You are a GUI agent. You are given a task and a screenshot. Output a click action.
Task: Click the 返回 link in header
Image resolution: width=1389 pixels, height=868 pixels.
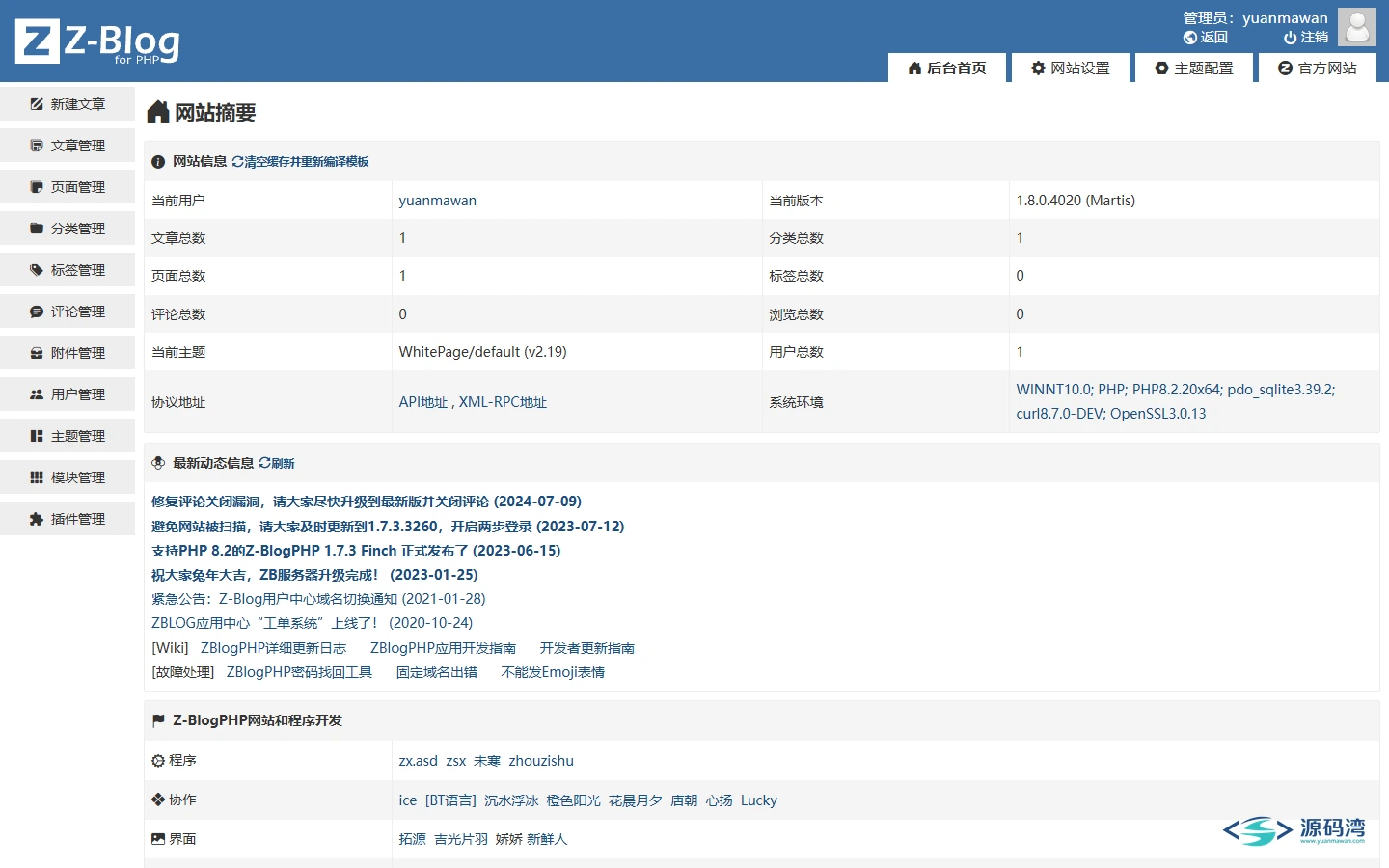[x=1206, y=38]
